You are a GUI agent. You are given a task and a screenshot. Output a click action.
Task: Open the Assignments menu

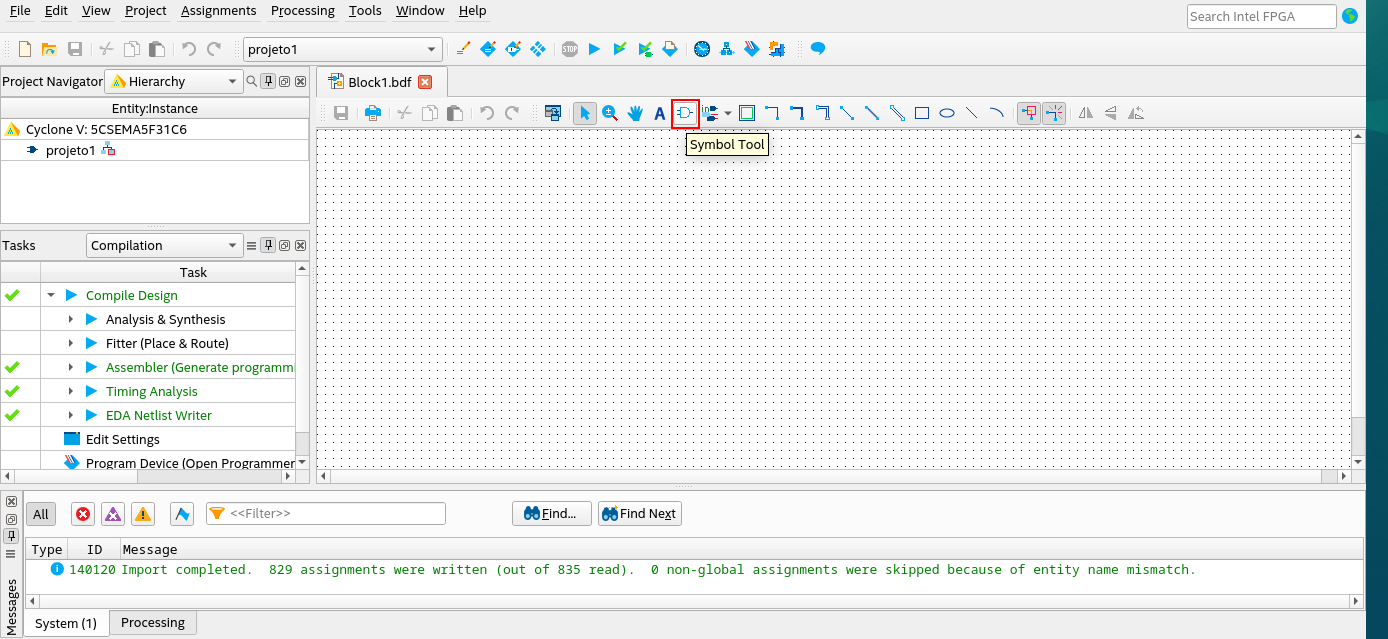click(219, 10)
